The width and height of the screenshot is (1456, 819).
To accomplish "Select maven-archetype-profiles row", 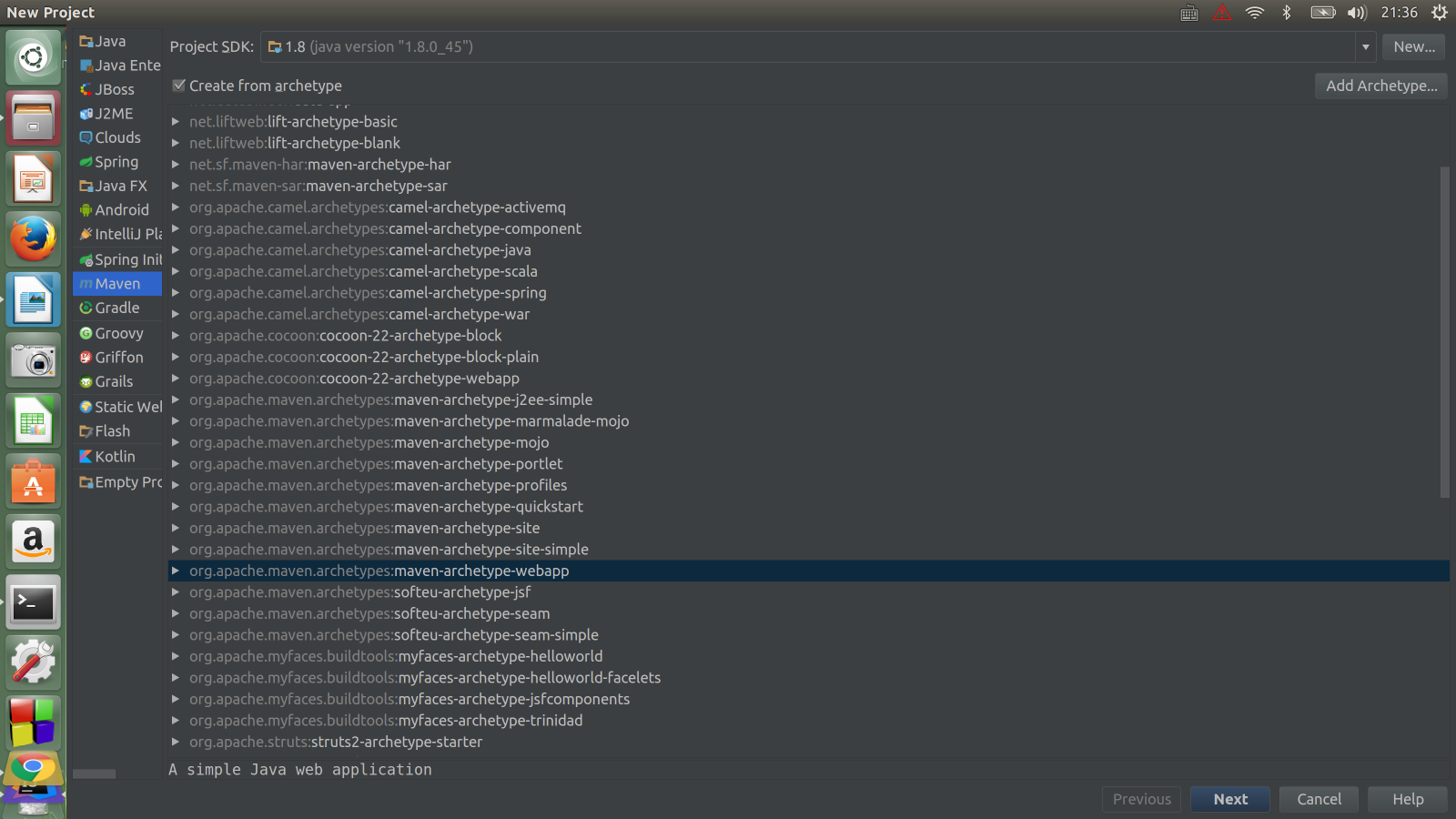I will [809, 485].
